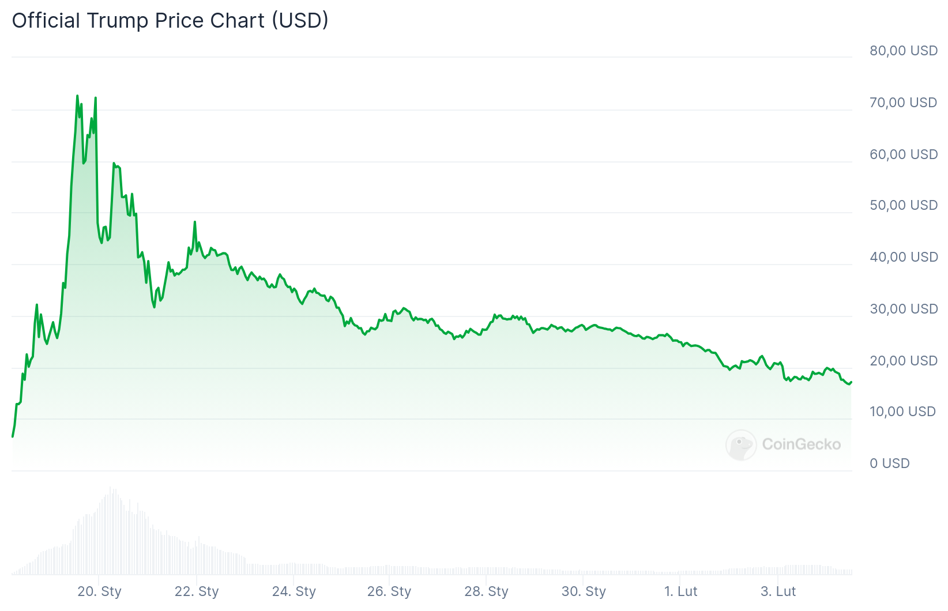This screenshot has width=948, height=611.
Task: Click the 10,00 USD axis label
Action: pyautogui.click(x=903, y=411)
